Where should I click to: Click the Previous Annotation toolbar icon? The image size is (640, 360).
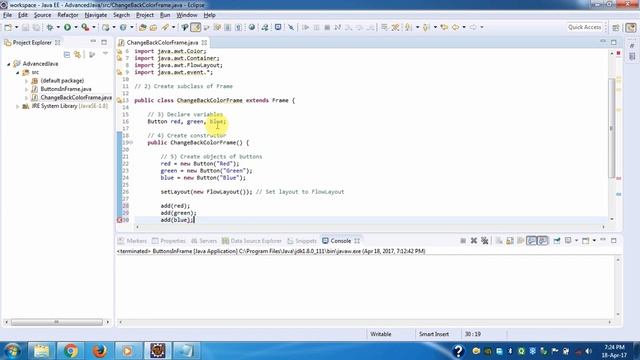[426, 27]
